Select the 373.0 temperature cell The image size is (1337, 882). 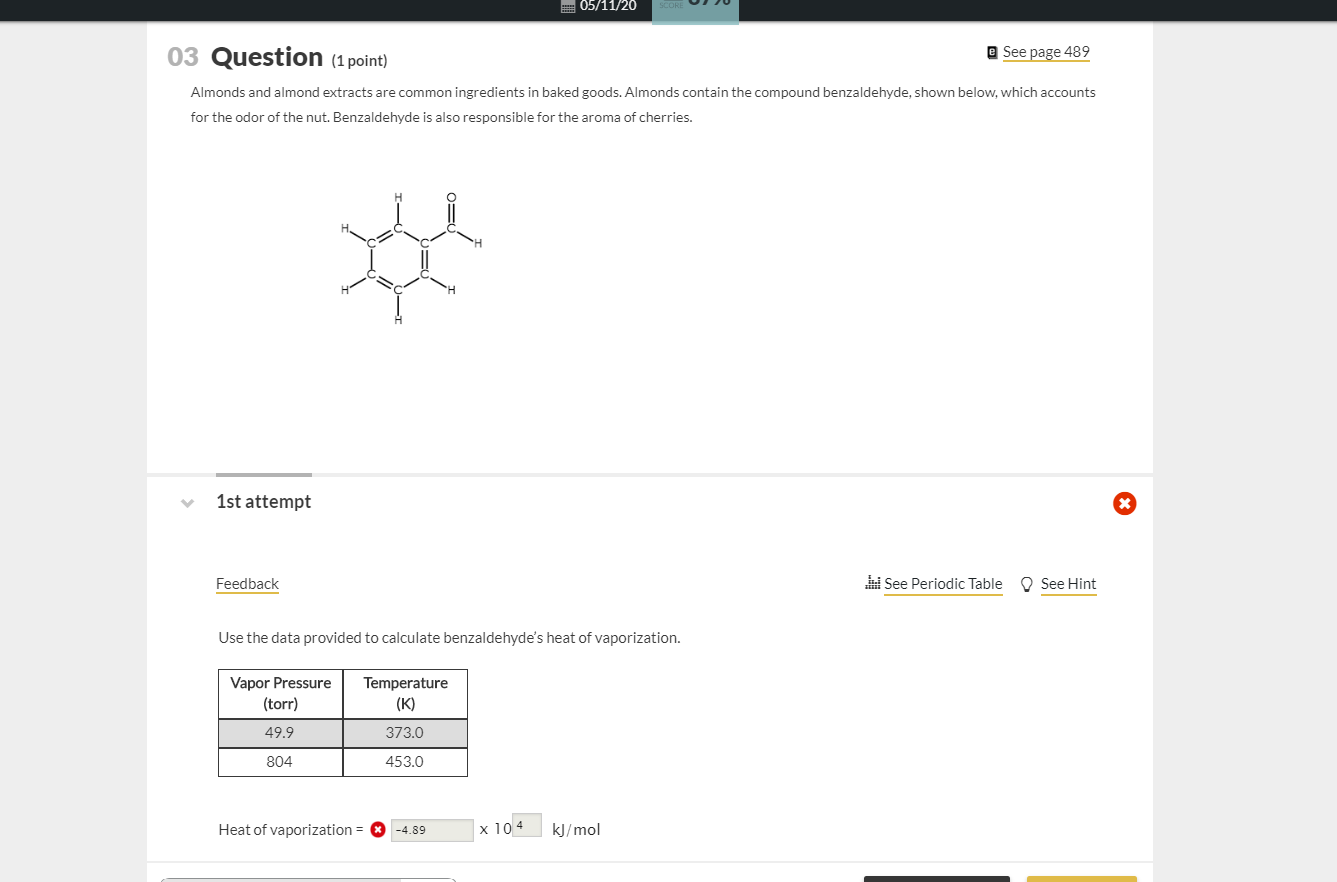pos(405,733)
